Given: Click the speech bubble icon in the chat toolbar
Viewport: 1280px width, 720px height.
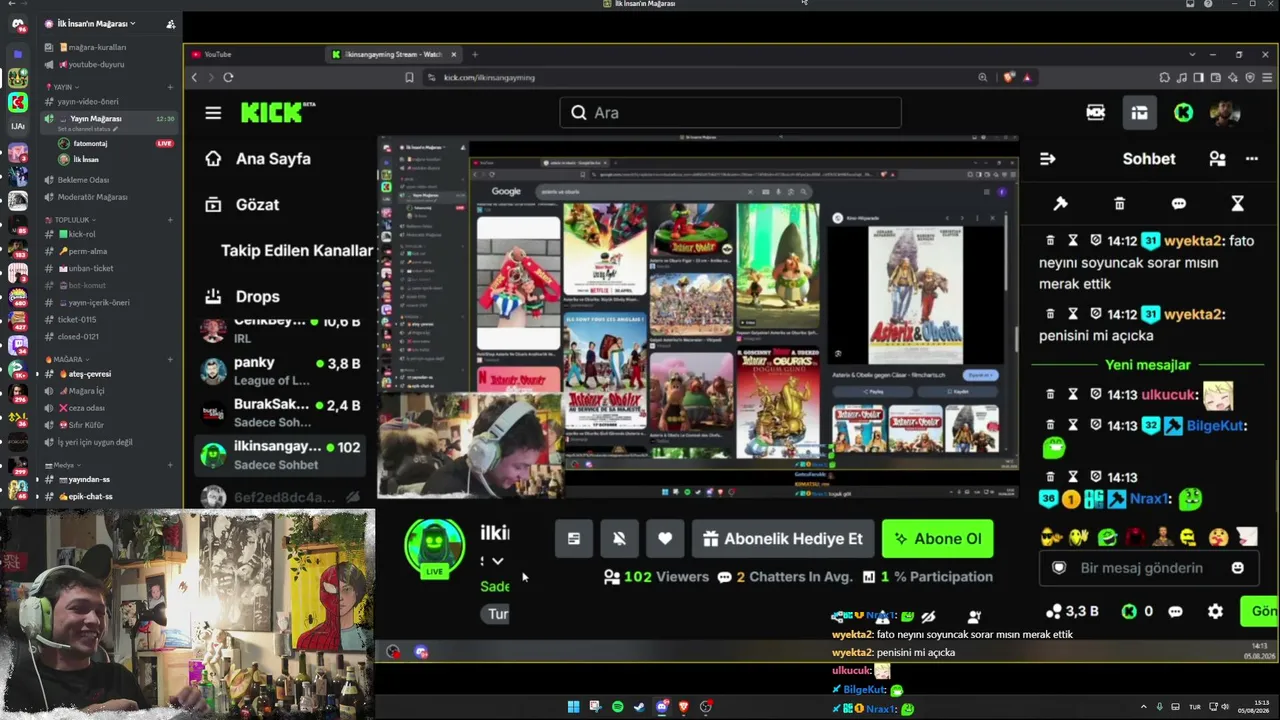Looking at the screenshot, I should pyautogui.click(x=1178, y=204).
